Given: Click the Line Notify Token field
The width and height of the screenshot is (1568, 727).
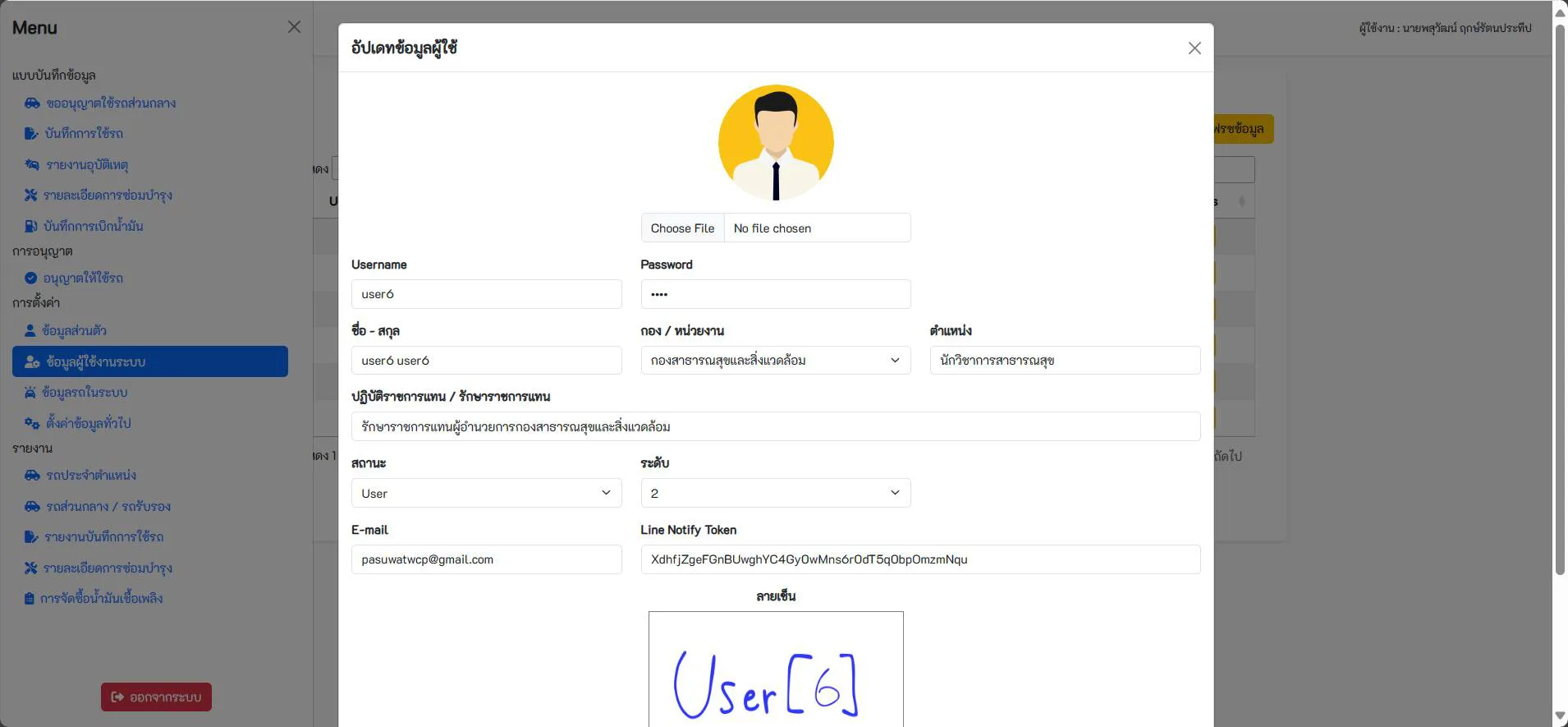Looking at the screenshot, I should pos(920,559).
